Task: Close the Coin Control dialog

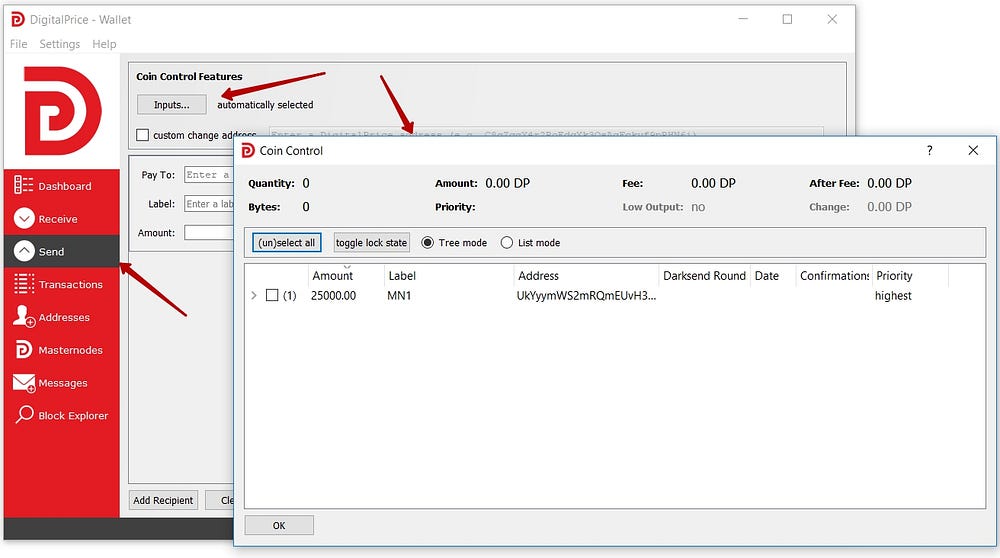Action: (x=973, y=151)
